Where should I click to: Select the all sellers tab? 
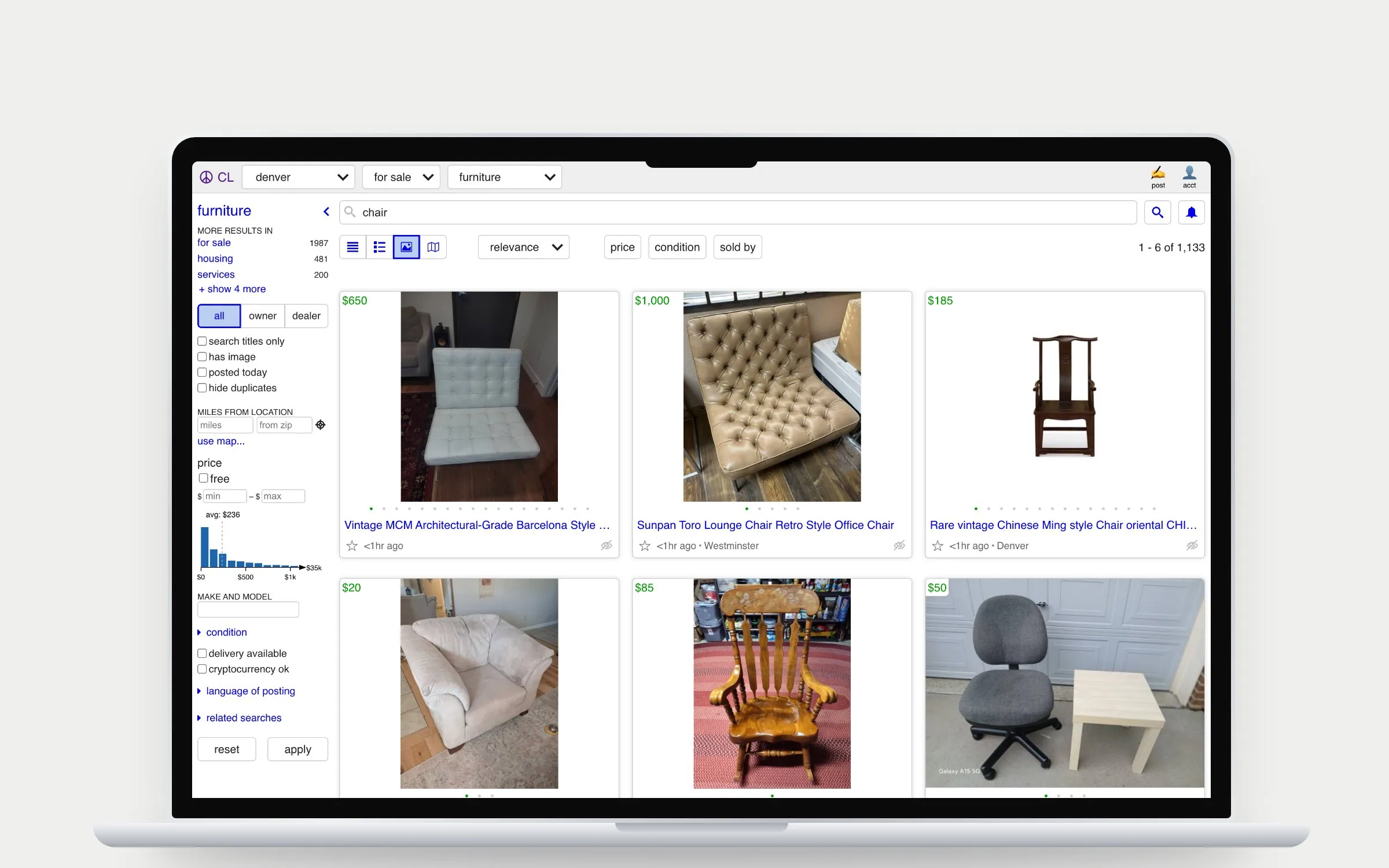point(219,316)
